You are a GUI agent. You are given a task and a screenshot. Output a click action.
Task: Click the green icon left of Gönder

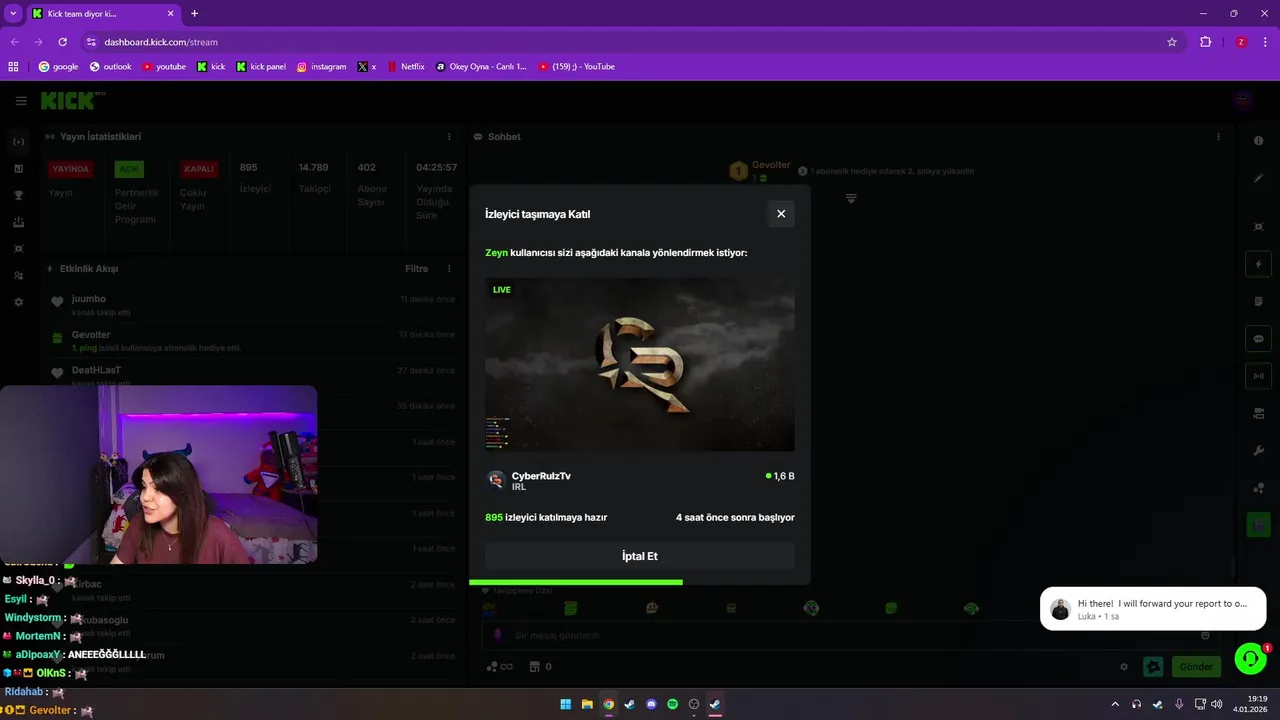coord(1153,667)
